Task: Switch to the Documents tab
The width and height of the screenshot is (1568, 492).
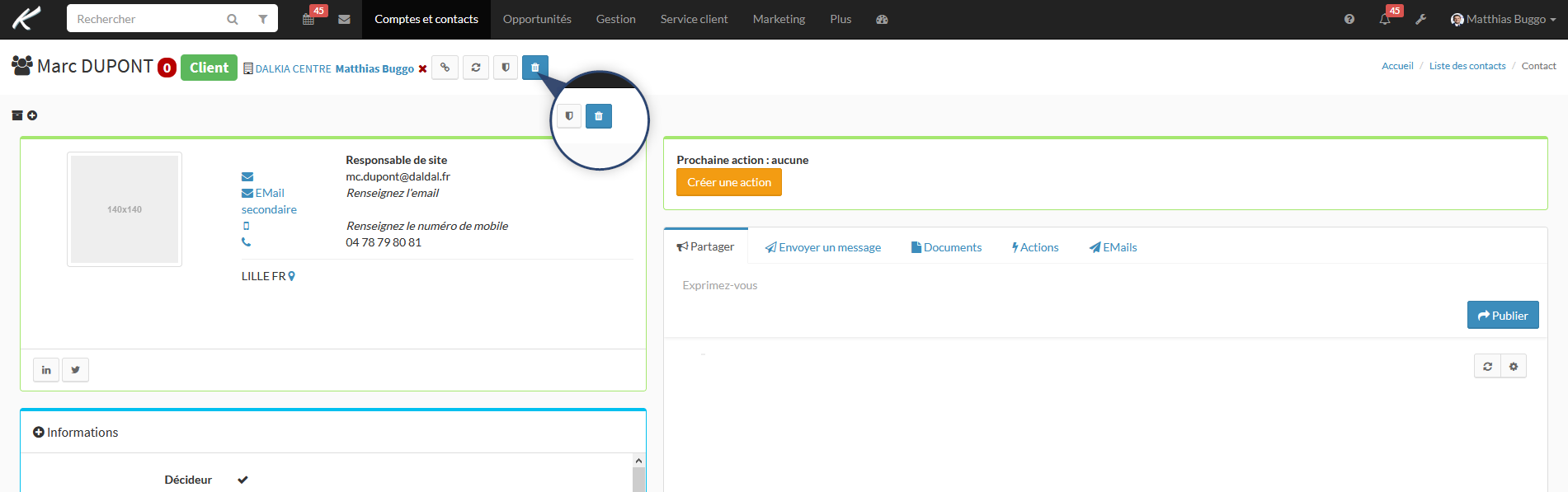Action: click(x=946, y=247)
